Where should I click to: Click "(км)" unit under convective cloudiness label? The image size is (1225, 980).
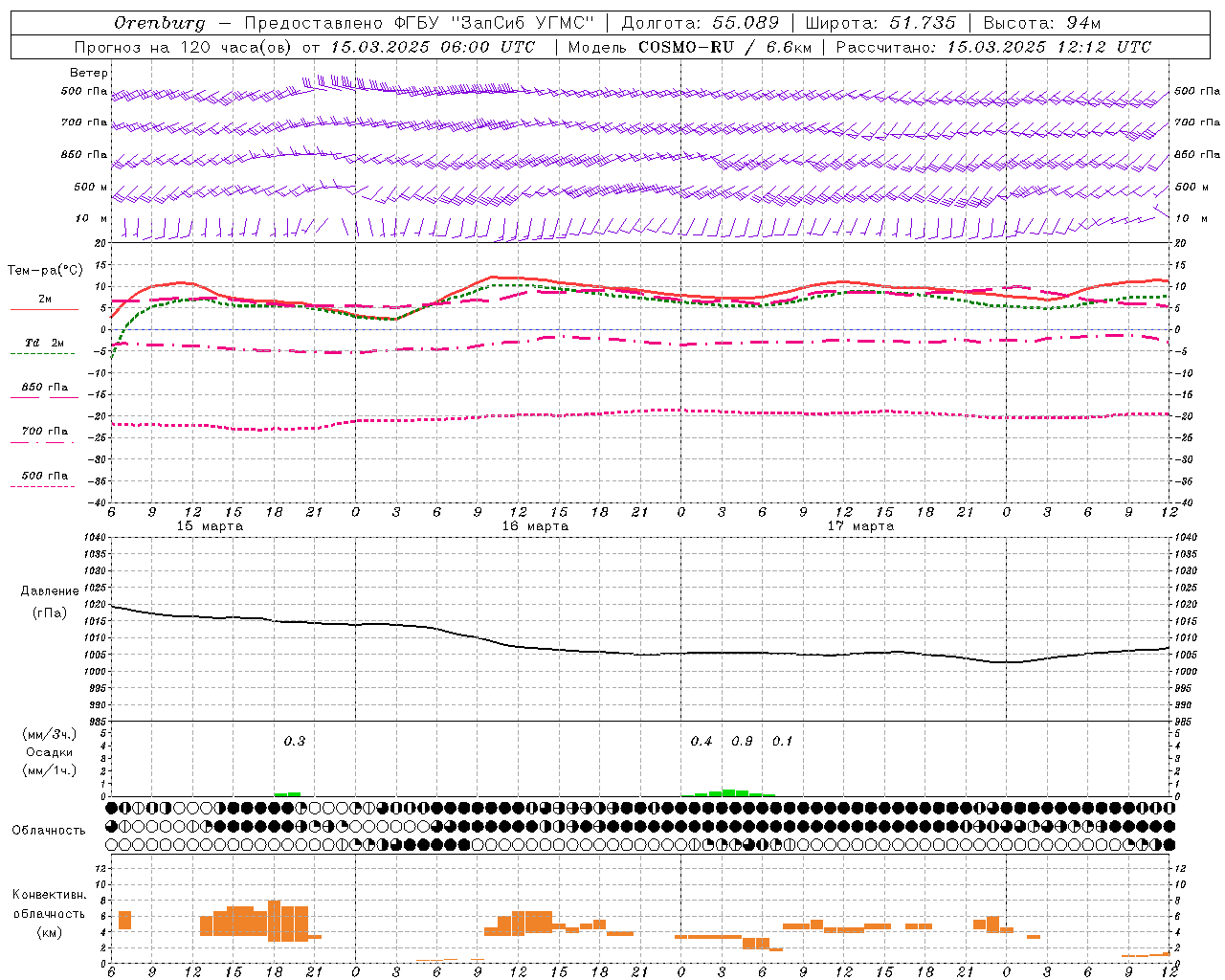50,932
